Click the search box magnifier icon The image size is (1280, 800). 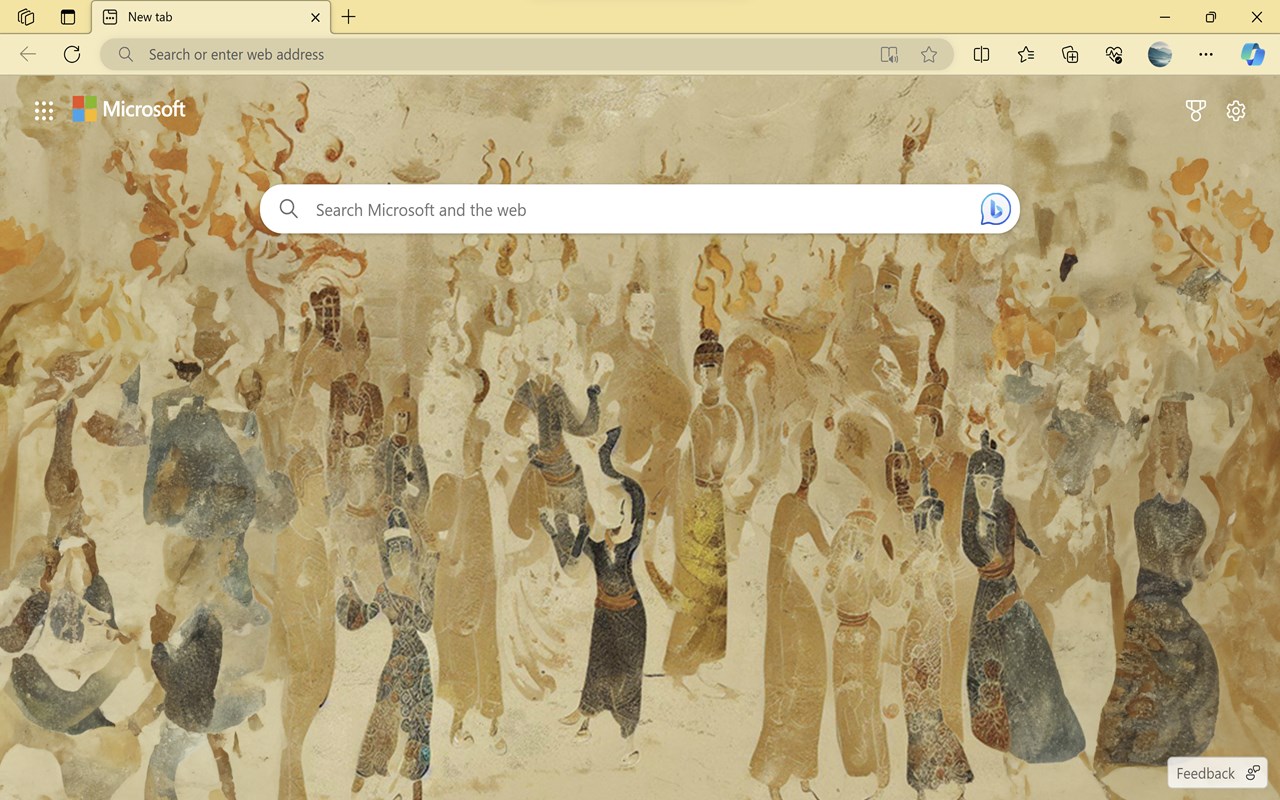pos(289,209)
